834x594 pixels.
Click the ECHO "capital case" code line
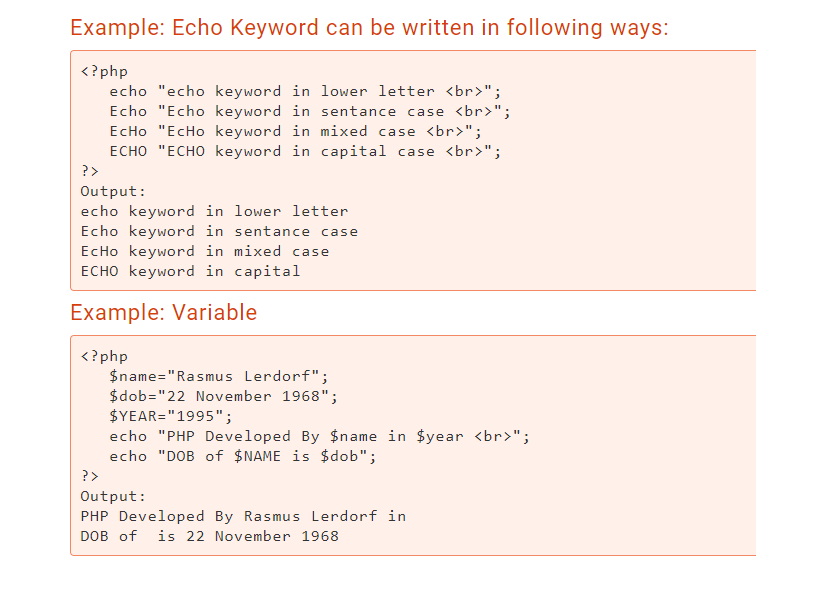tap(305, 151)
